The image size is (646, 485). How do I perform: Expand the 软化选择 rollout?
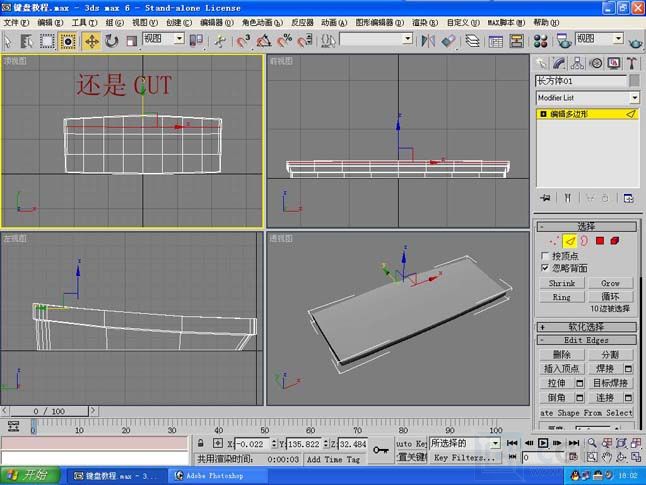(x=587, y=326)
